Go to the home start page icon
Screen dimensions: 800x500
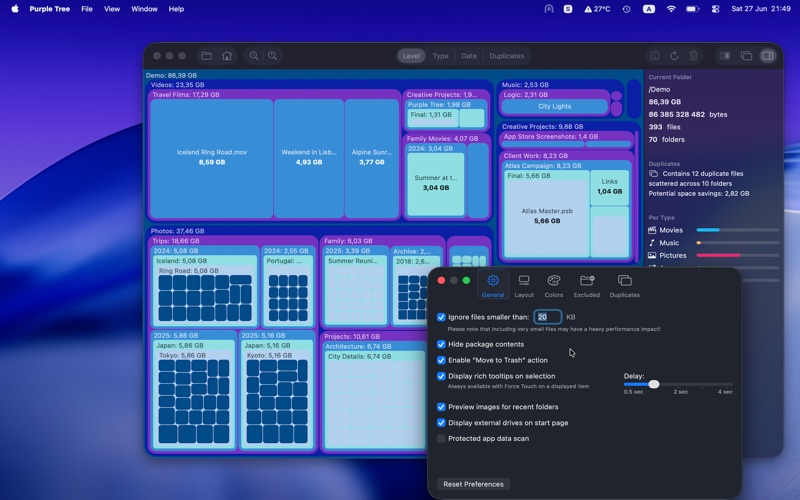[x=227, y=56]
